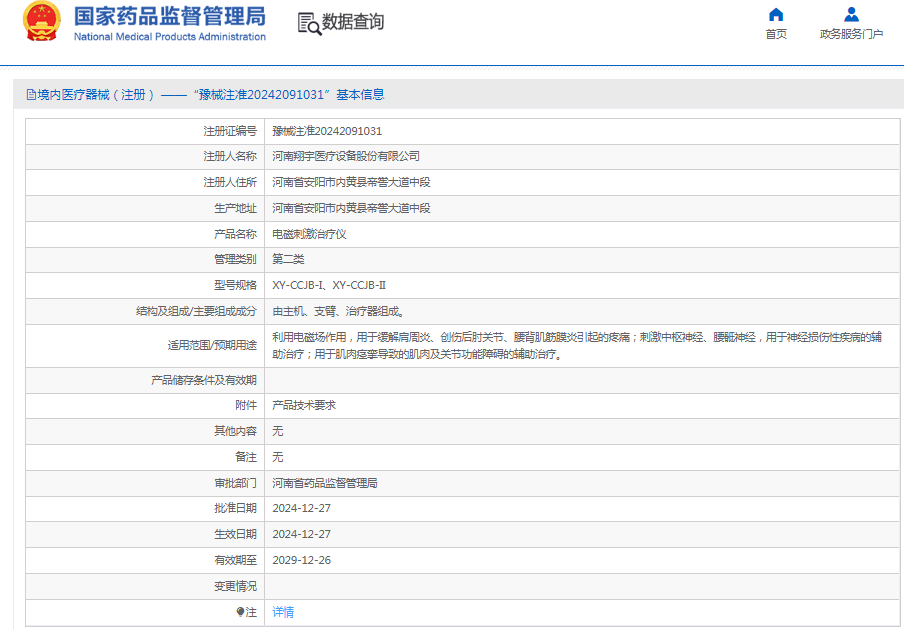
Task: Click the 型号规格 label
Action: tap(235, 285)
